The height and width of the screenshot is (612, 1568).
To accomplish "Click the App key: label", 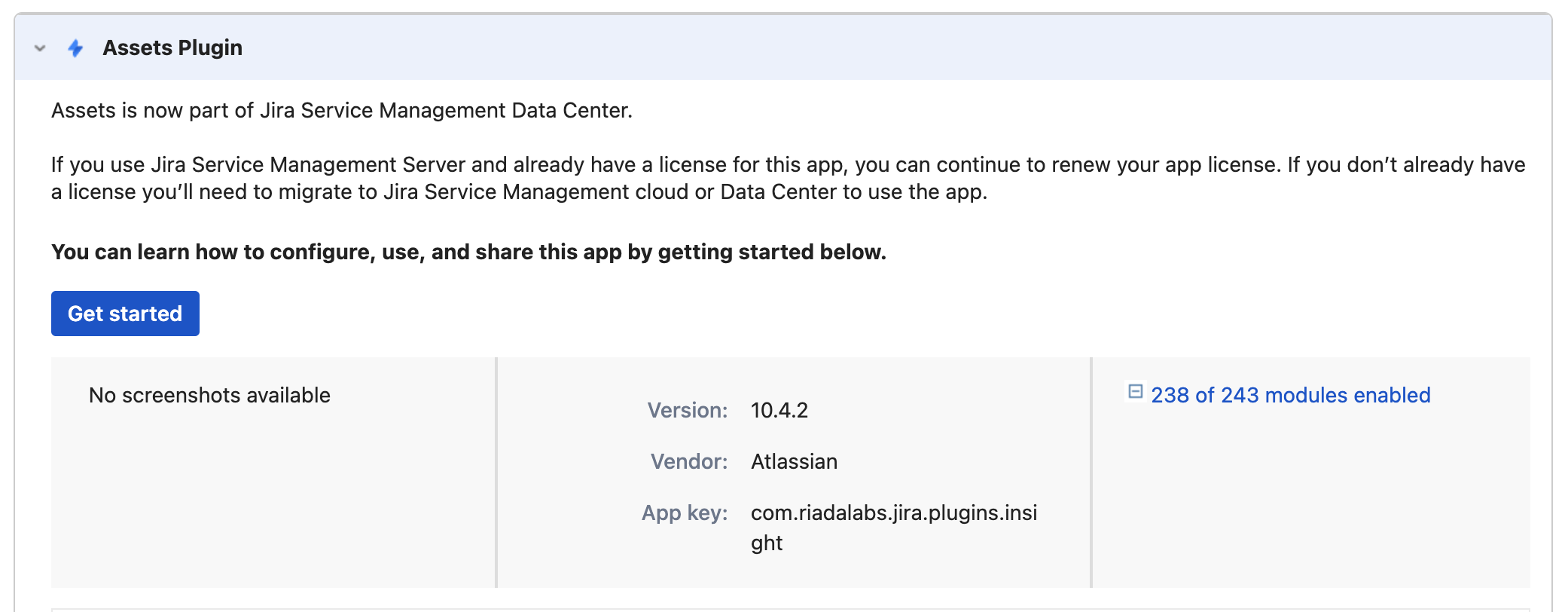I will [684, 513].
